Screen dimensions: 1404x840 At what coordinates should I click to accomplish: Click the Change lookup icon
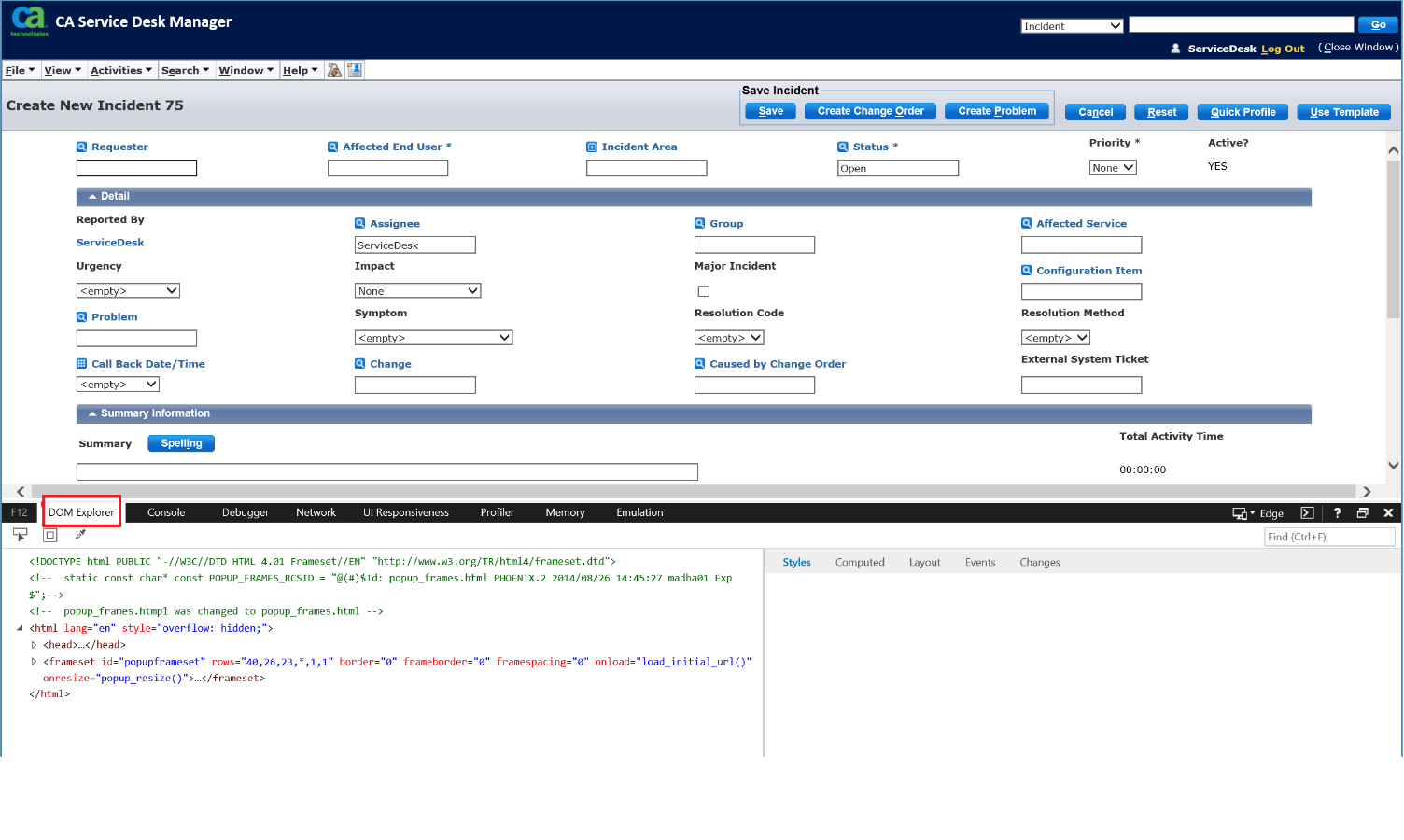359,363
